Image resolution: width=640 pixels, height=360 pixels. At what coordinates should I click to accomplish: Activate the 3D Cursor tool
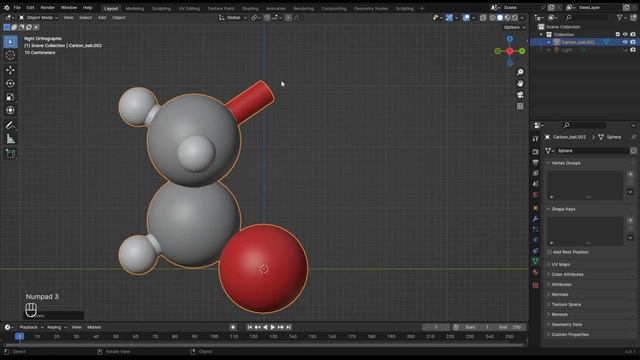11,56
